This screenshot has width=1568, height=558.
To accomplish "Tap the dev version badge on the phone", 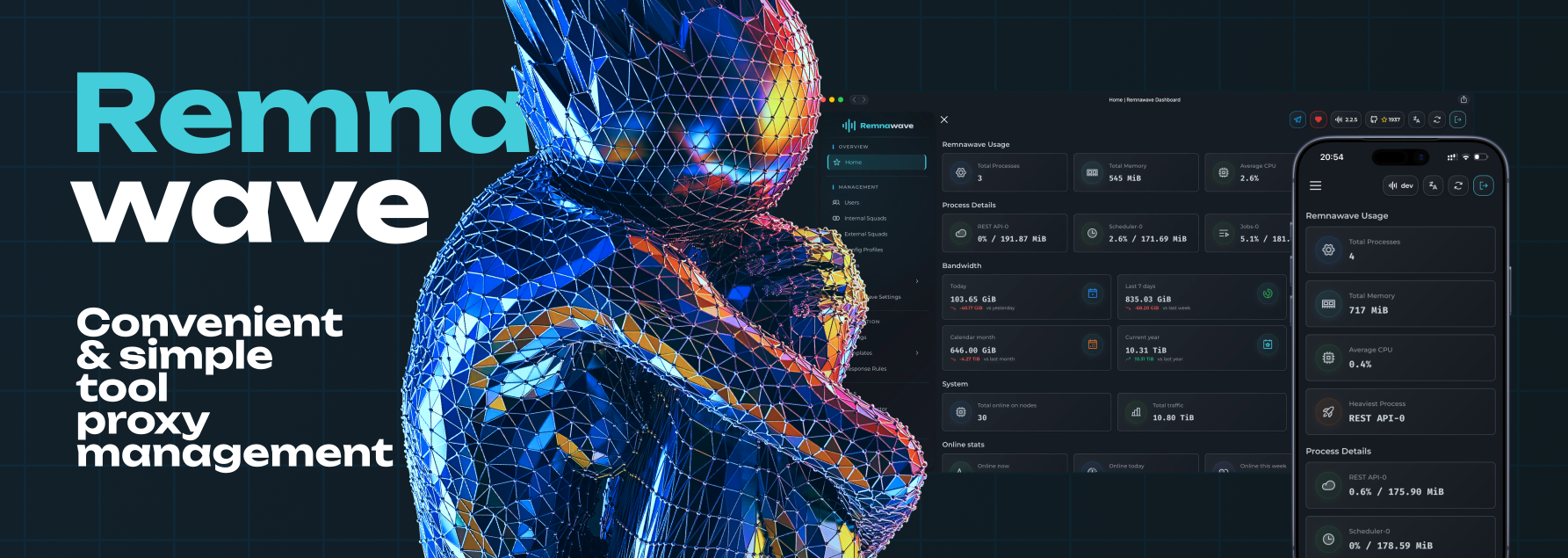I will (x=1400, y=185).
